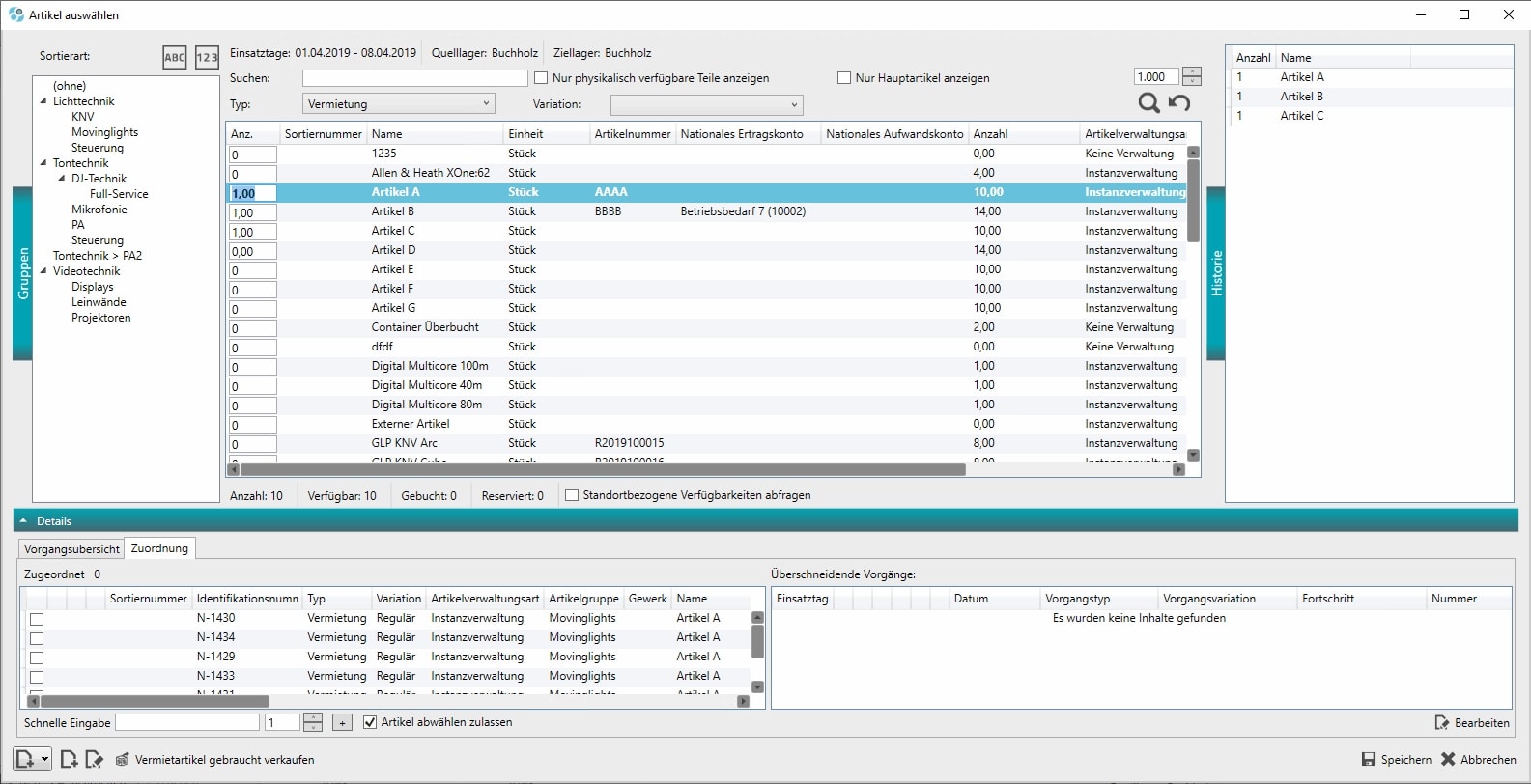Collapse the Tontechnik tree node
This screenshot has height=784, width=1531.
[x=43, y=163]
